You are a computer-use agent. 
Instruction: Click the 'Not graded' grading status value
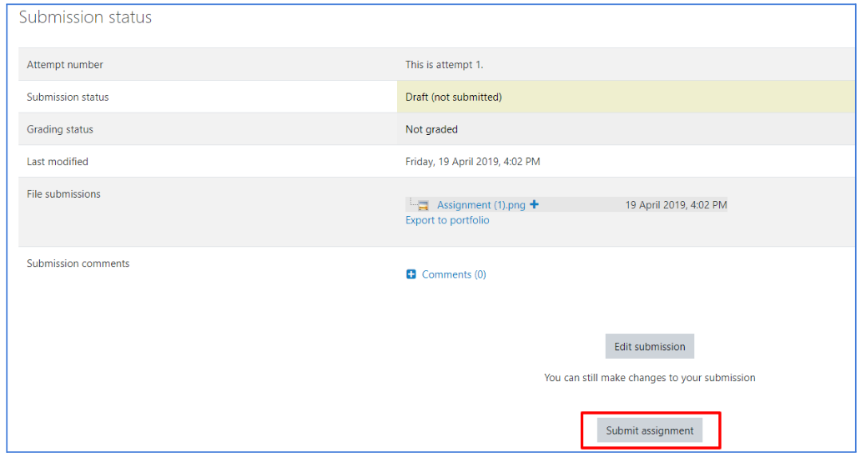click(x=431, y=129)
